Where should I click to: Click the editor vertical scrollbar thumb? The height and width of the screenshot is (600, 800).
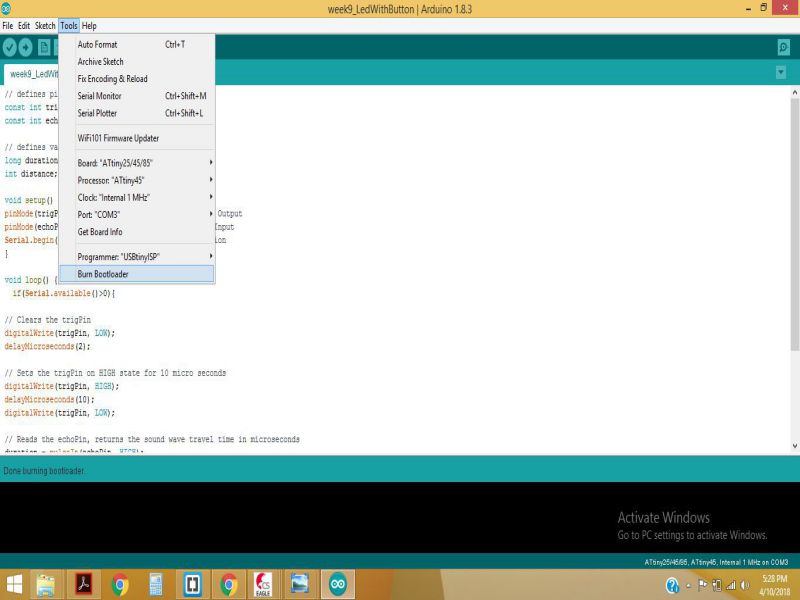pyautogui.click(x=794, y=223)
